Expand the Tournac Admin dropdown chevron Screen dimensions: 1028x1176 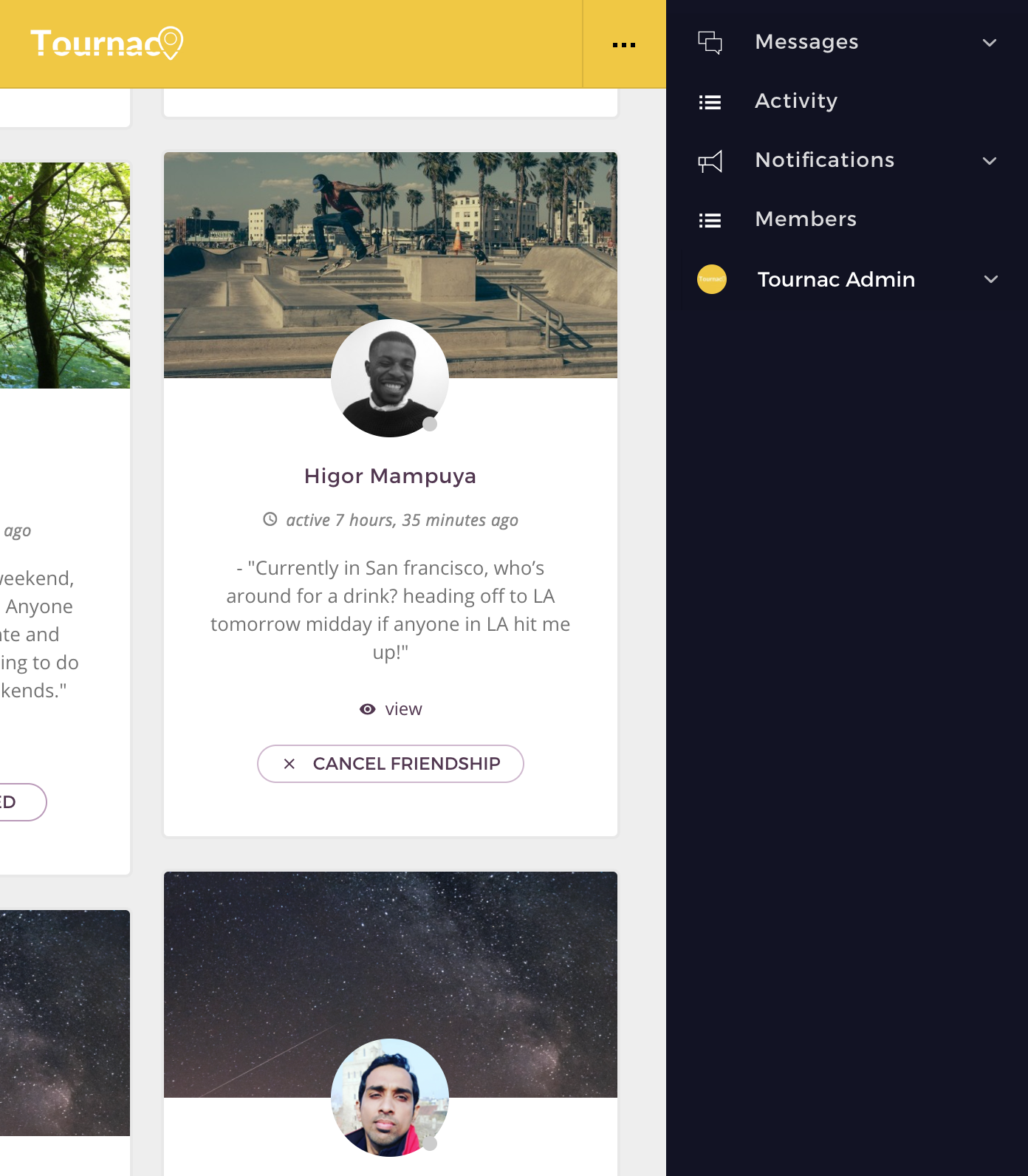click(x=991, y=279)
